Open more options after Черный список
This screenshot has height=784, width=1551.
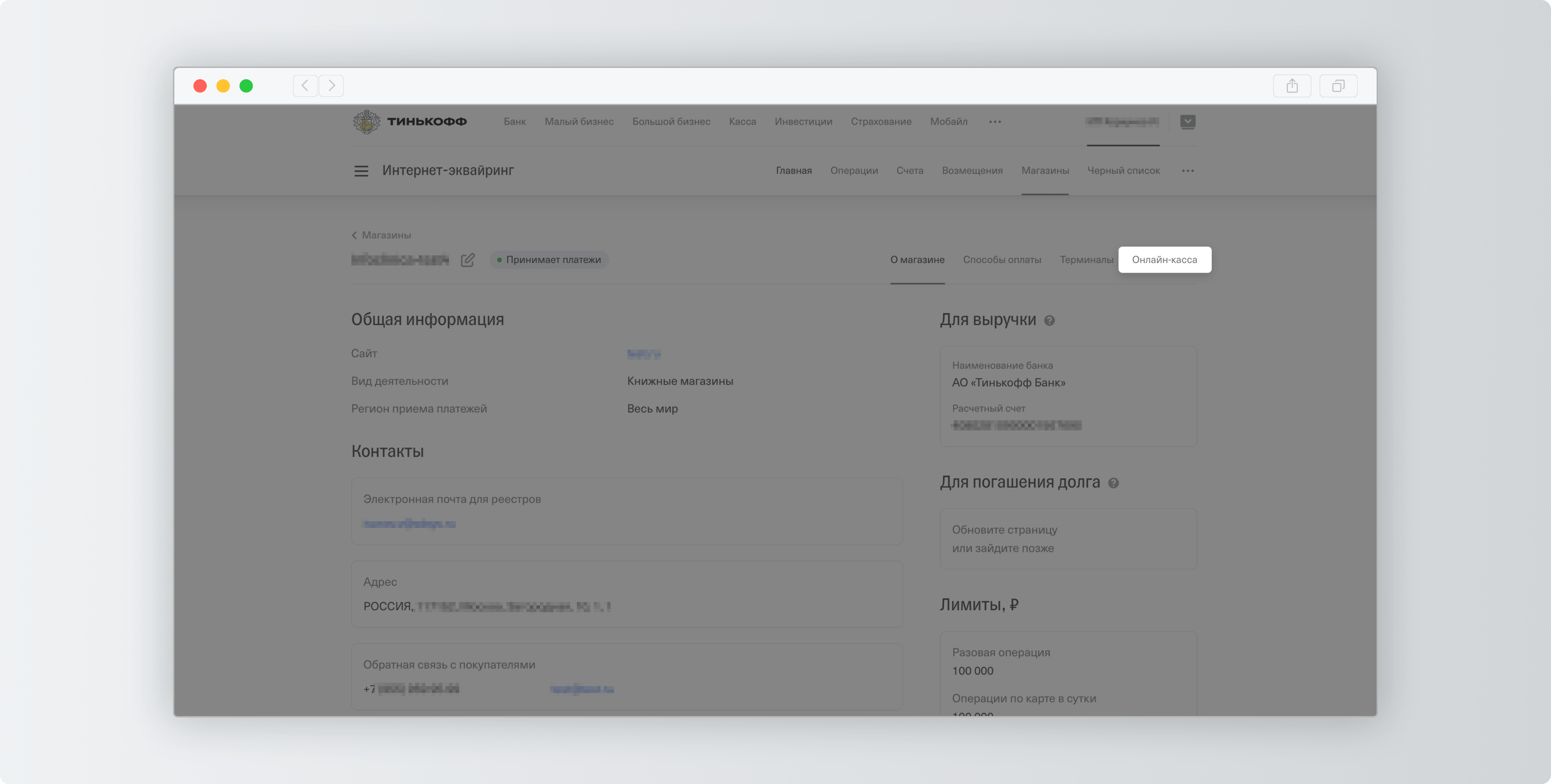1187,171
